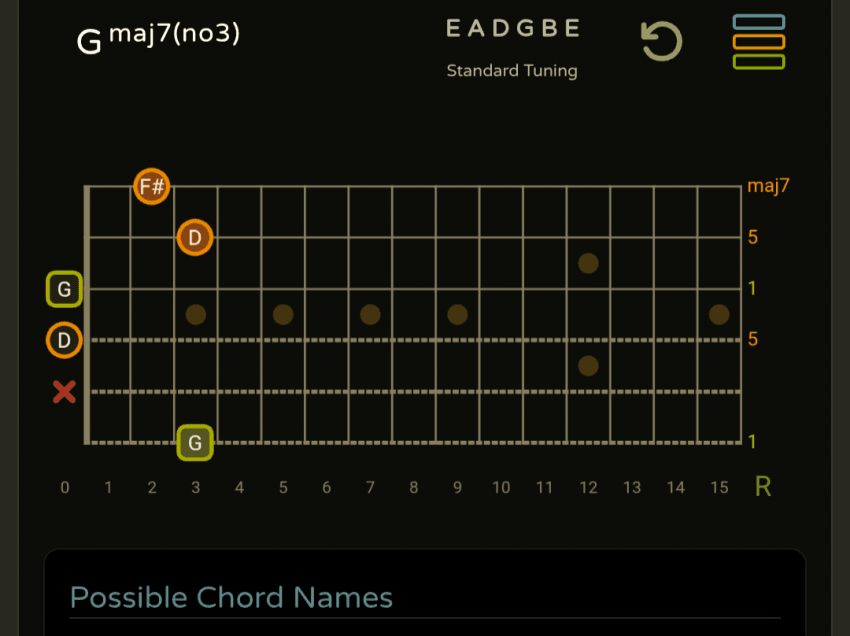Click the open G string note marker
Image resolution: width=850 pixels, height=636 pixels.
pyautogui.click(x=64, y=289)
